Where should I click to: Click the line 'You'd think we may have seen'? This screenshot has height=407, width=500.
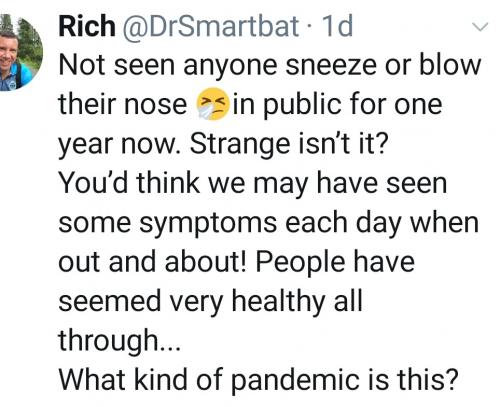(252, 184)
